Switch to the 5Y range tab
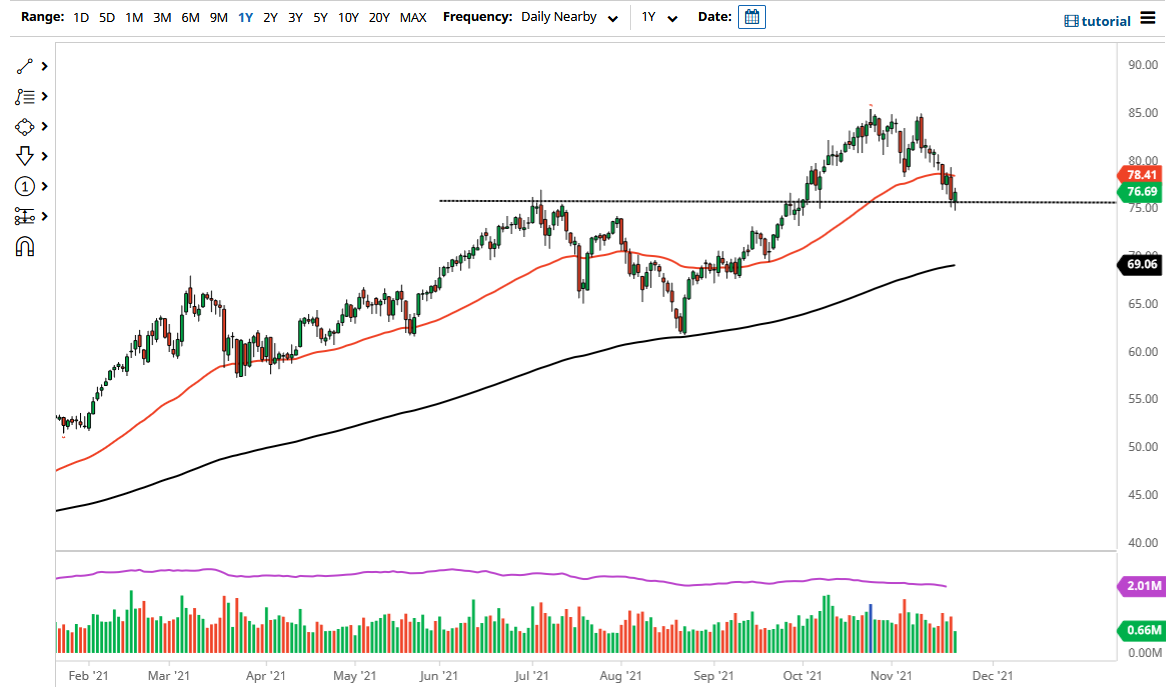Screen dimensions: 1171x697 (x=320, y=17)
